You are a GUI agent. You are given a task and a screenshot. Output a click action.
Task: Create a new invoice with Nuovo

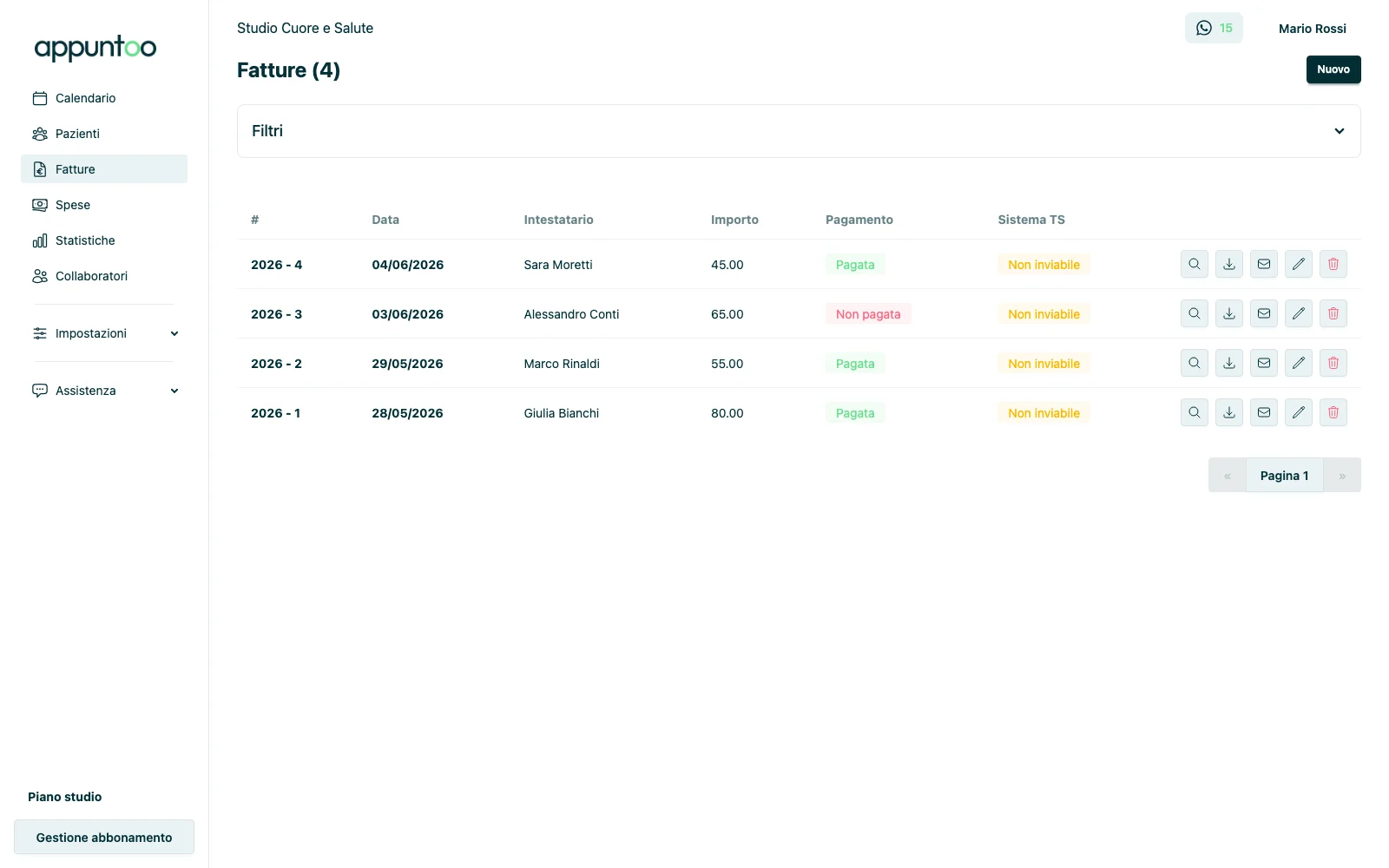1333,69
